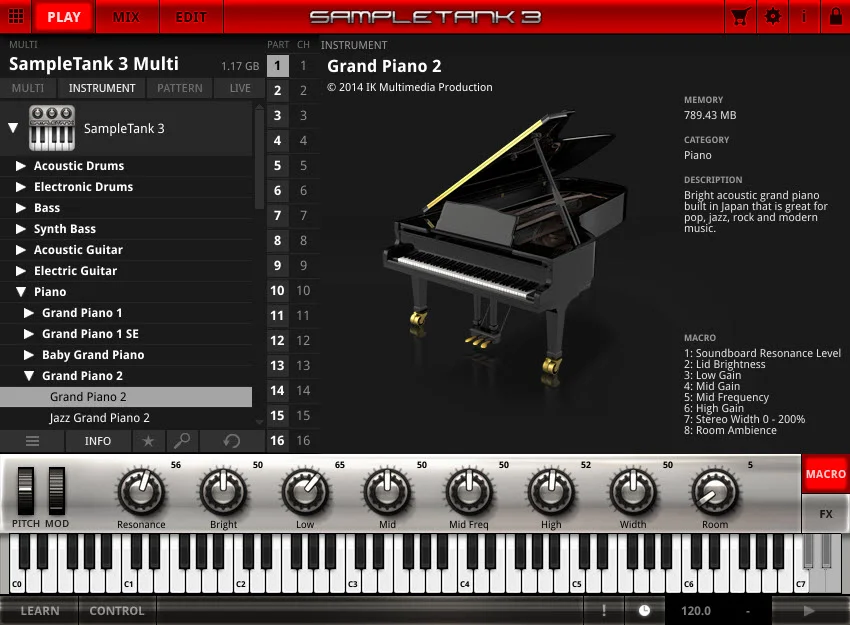Adjust the Bright knob
Screen dimensions: 850x625
tap(223, 492)
